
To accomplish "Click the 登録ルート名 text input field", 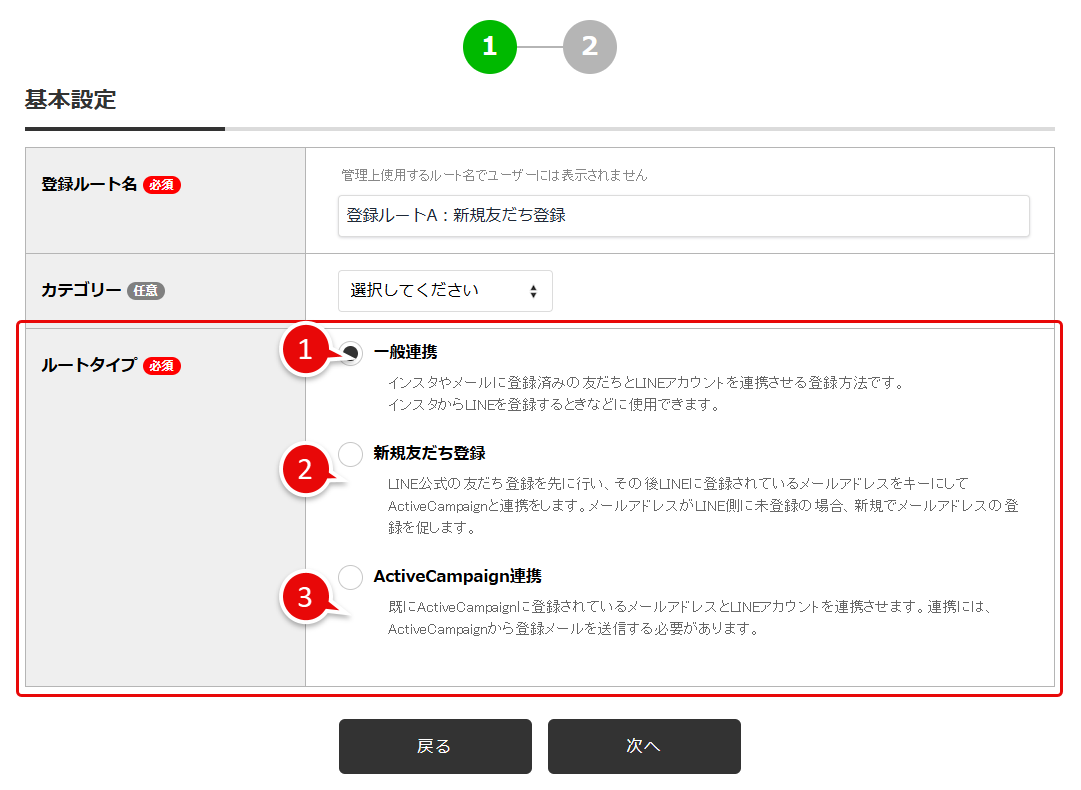I will coord(683,216).
